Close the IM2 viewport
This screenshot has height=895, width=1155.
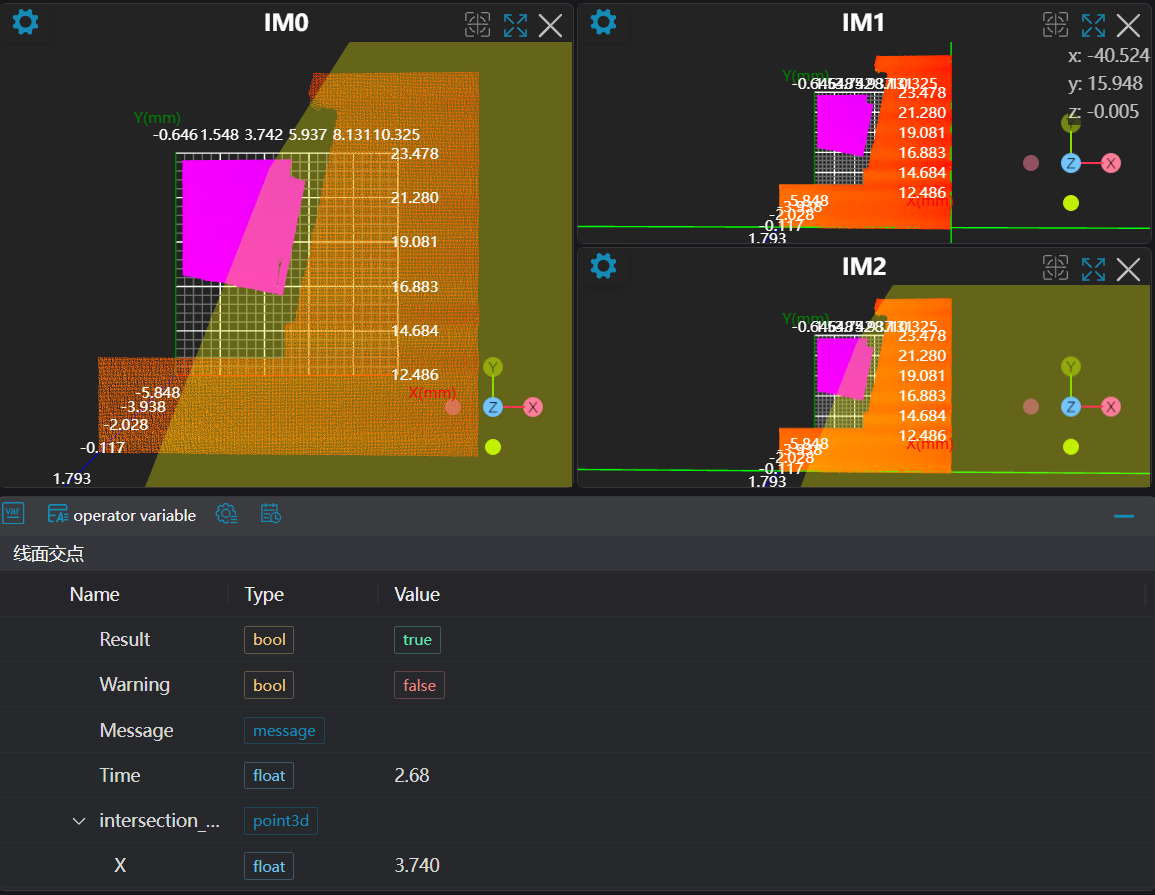pyautogui.click(x=1128, y=268)
